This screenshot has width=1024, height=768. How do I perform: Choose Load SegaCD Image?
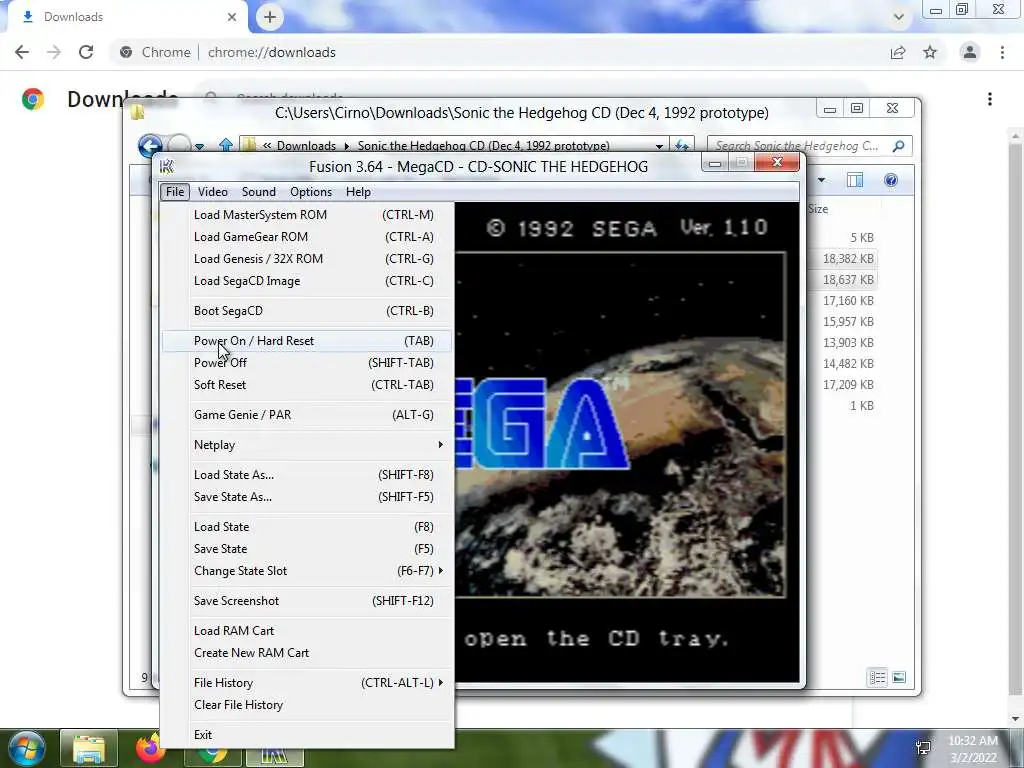click(307, 281)
